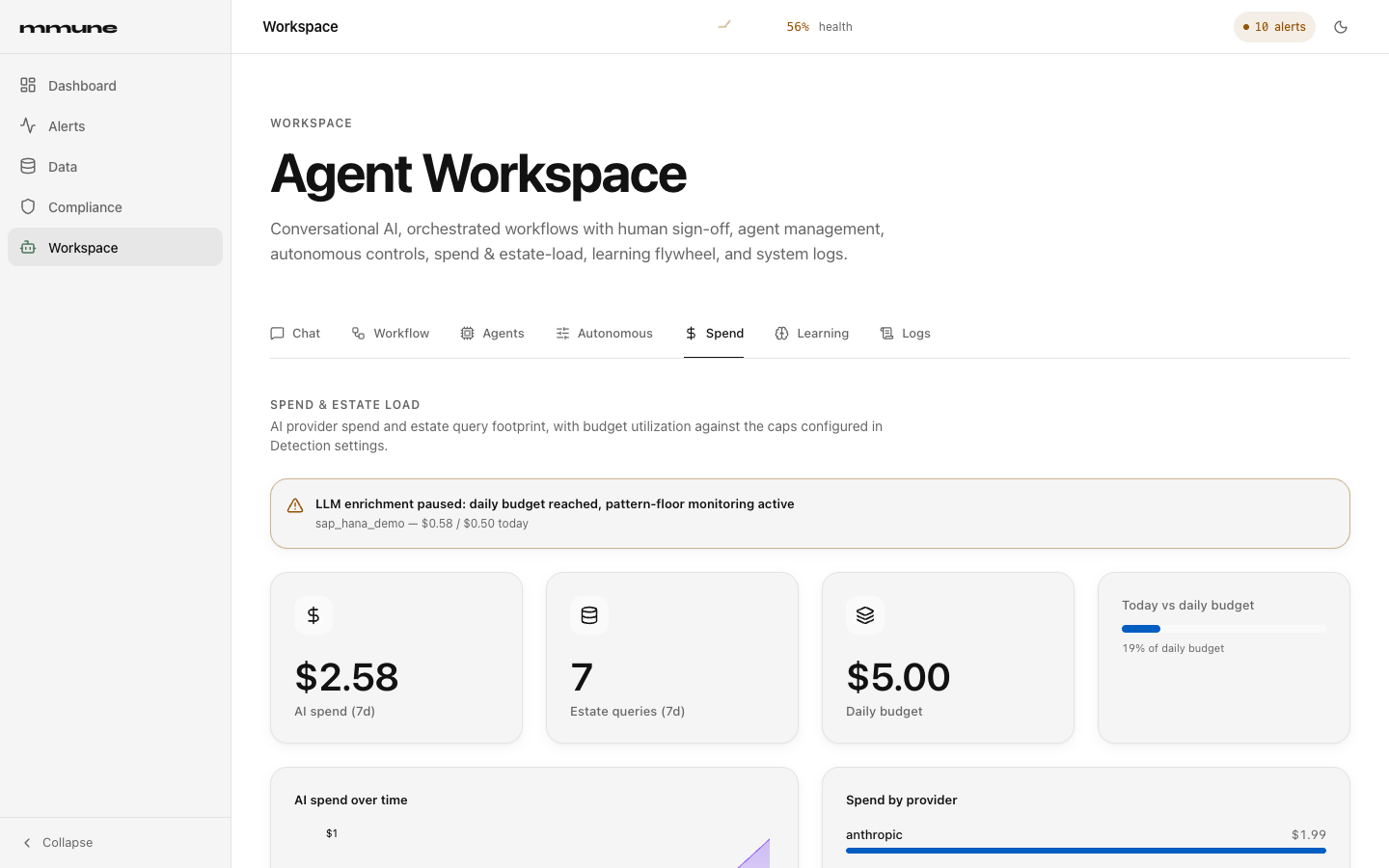Viewport: 1389px width, 868px height.
Task: Click the $1 chart axis label
Action: (332, 833)
